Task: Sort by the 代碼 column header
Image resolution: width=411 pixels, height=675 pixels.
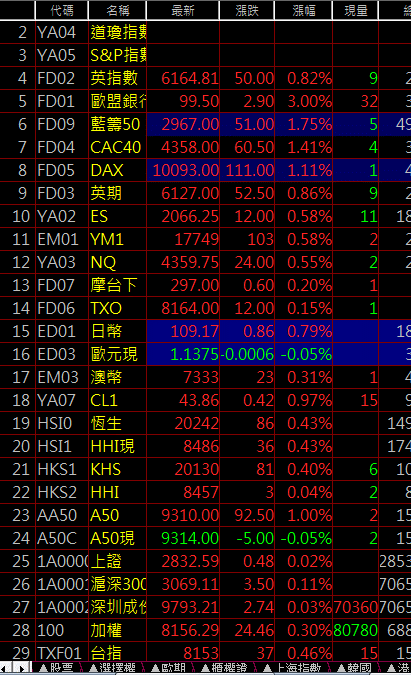Action: pos(62,10)
